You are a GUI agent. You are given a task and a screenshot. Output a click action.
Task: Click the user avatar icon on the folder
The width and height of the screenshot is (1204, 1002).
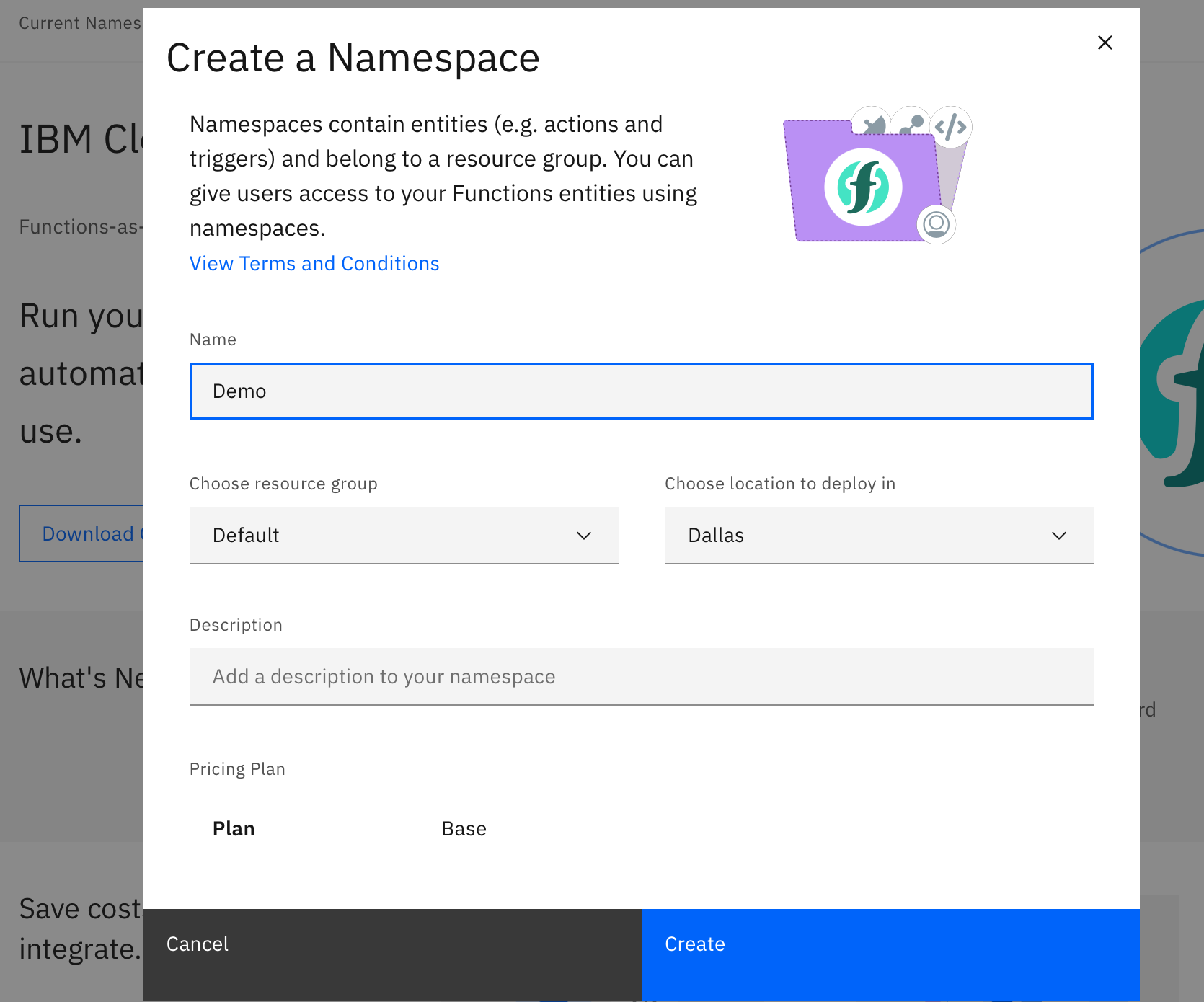(937, 224)
